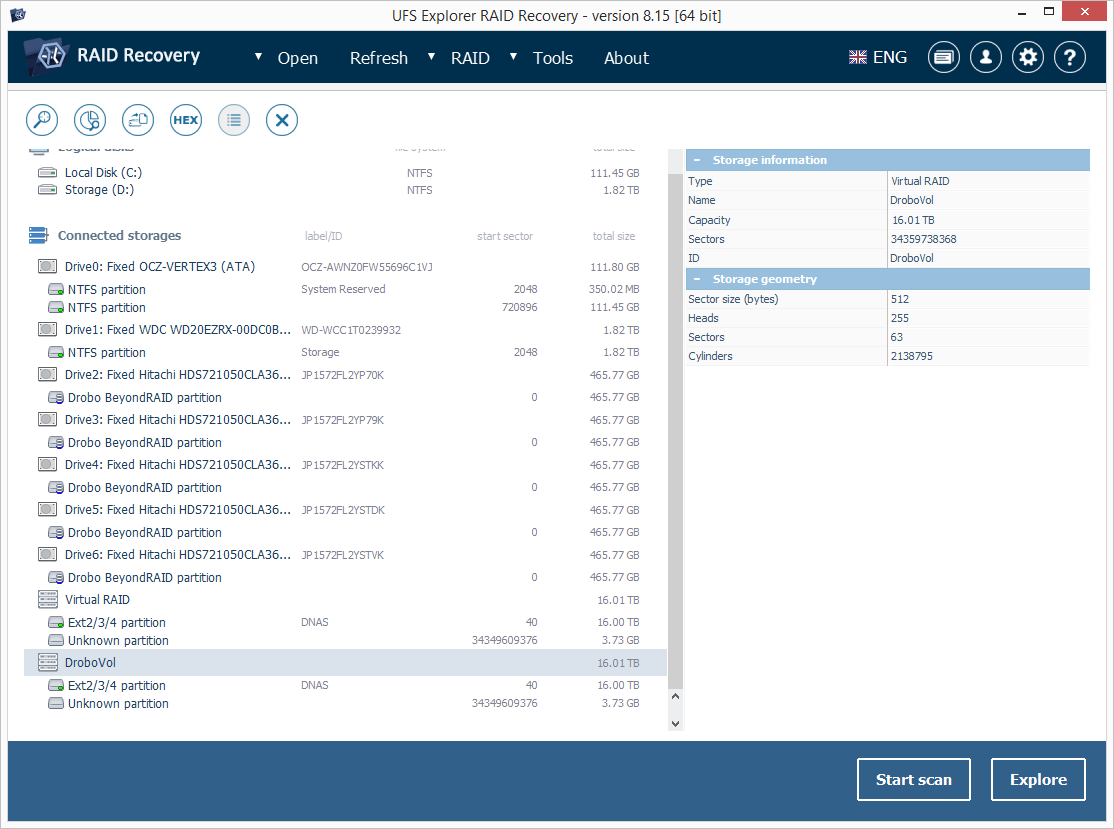Click the application icon in title bar
The width and height of the screenshot is (1114, 829).
pos(18,14)
